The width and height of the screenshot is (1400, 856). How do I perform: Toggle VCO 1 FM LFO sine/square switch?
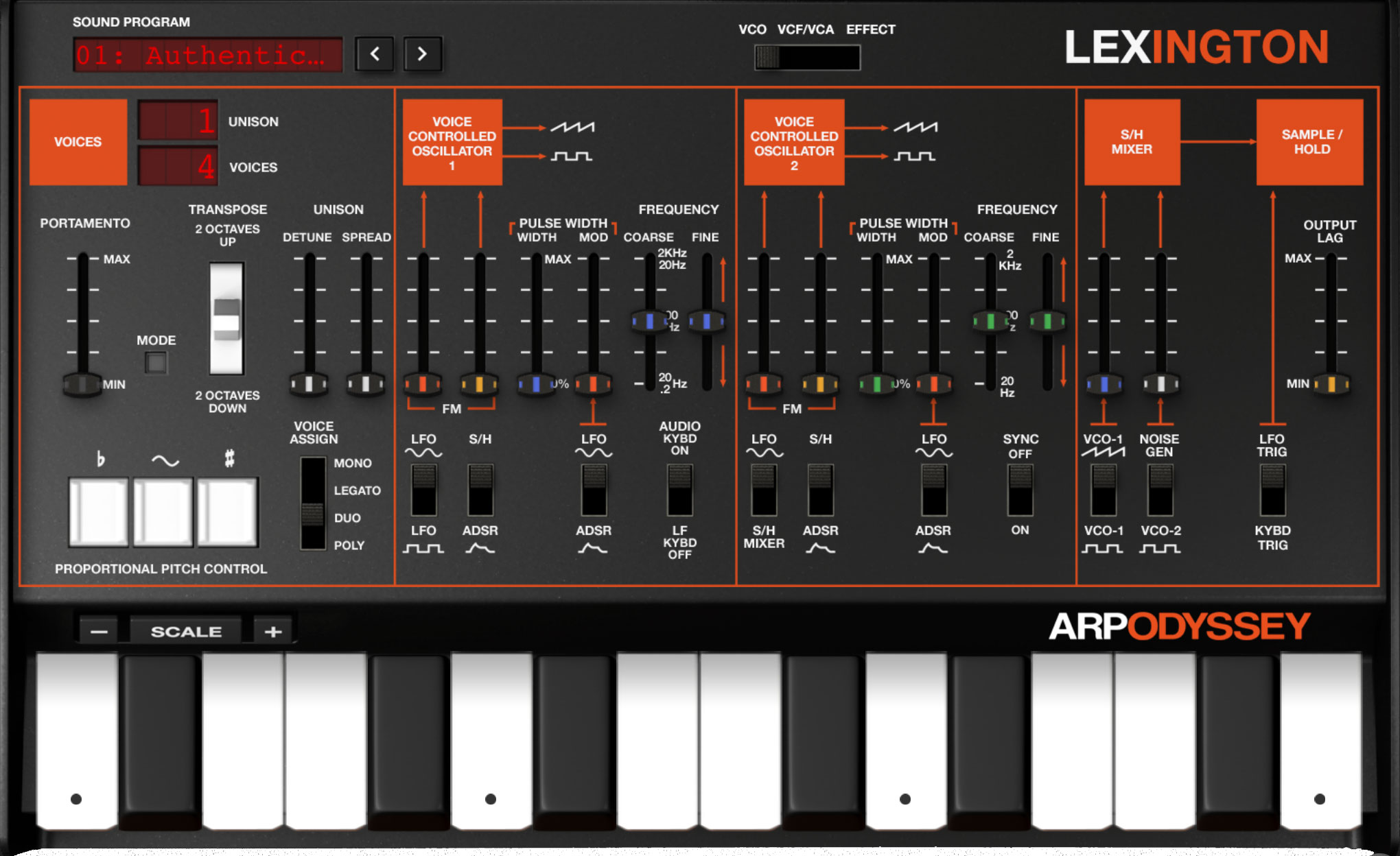pyautogui.click(x=423, y=490)
